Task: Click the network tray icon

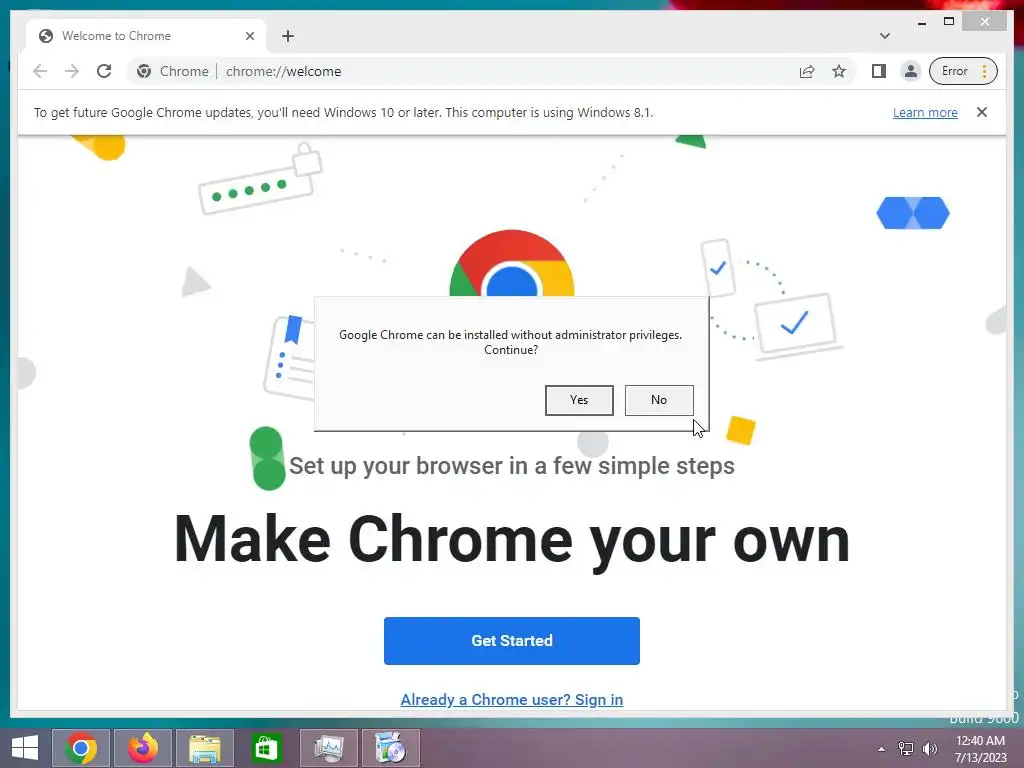Action: click(x=906, y=749)
